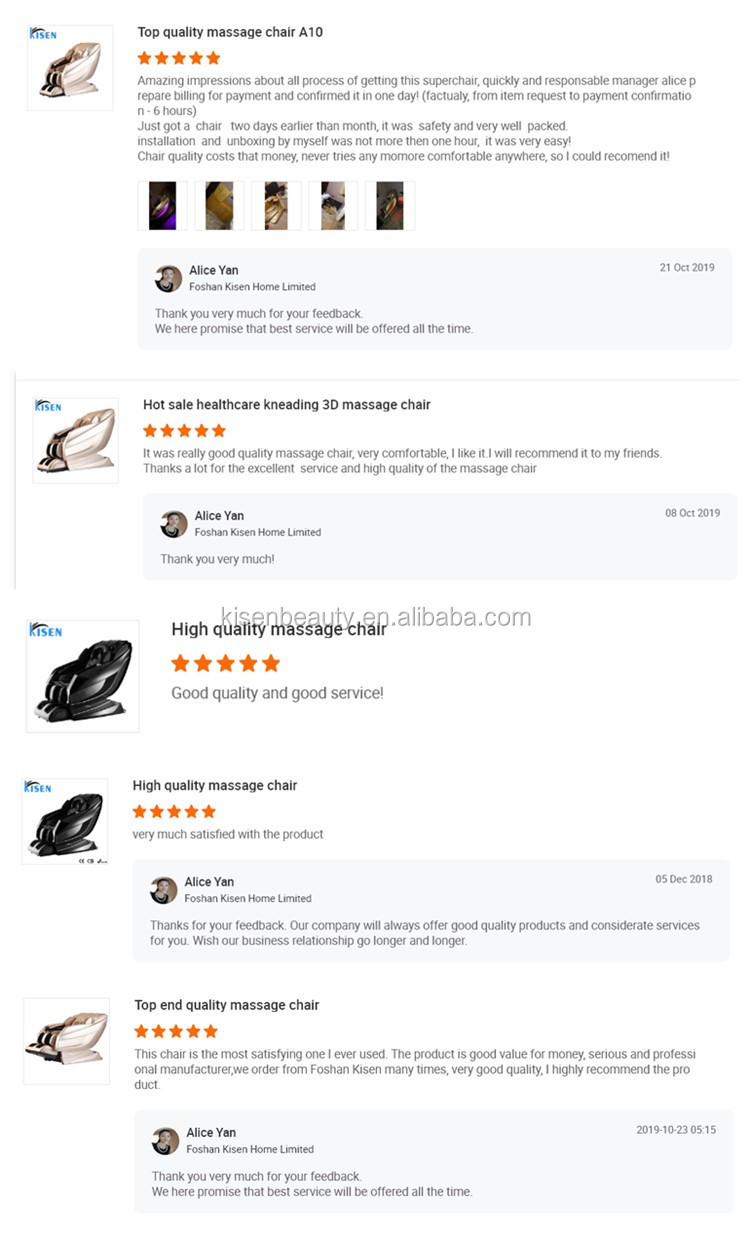Open the large black massage chair product image
Image resolution: width=750 pixels, height=1235 pixels.
point(83,677)
